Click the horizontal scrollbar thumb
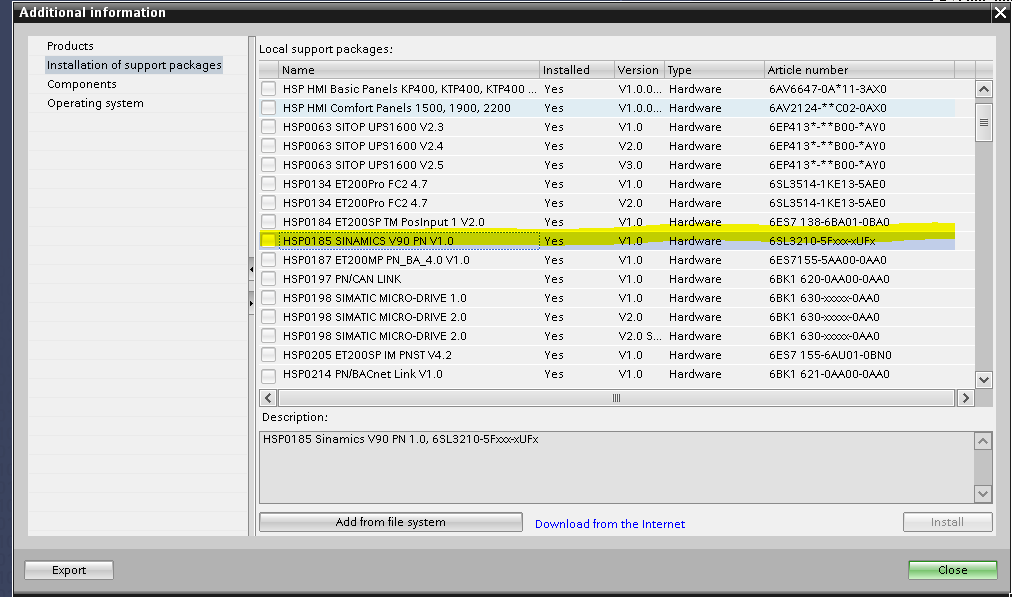Image resolution: width=1012 pixels, height=597 pixels. point(616,398)
